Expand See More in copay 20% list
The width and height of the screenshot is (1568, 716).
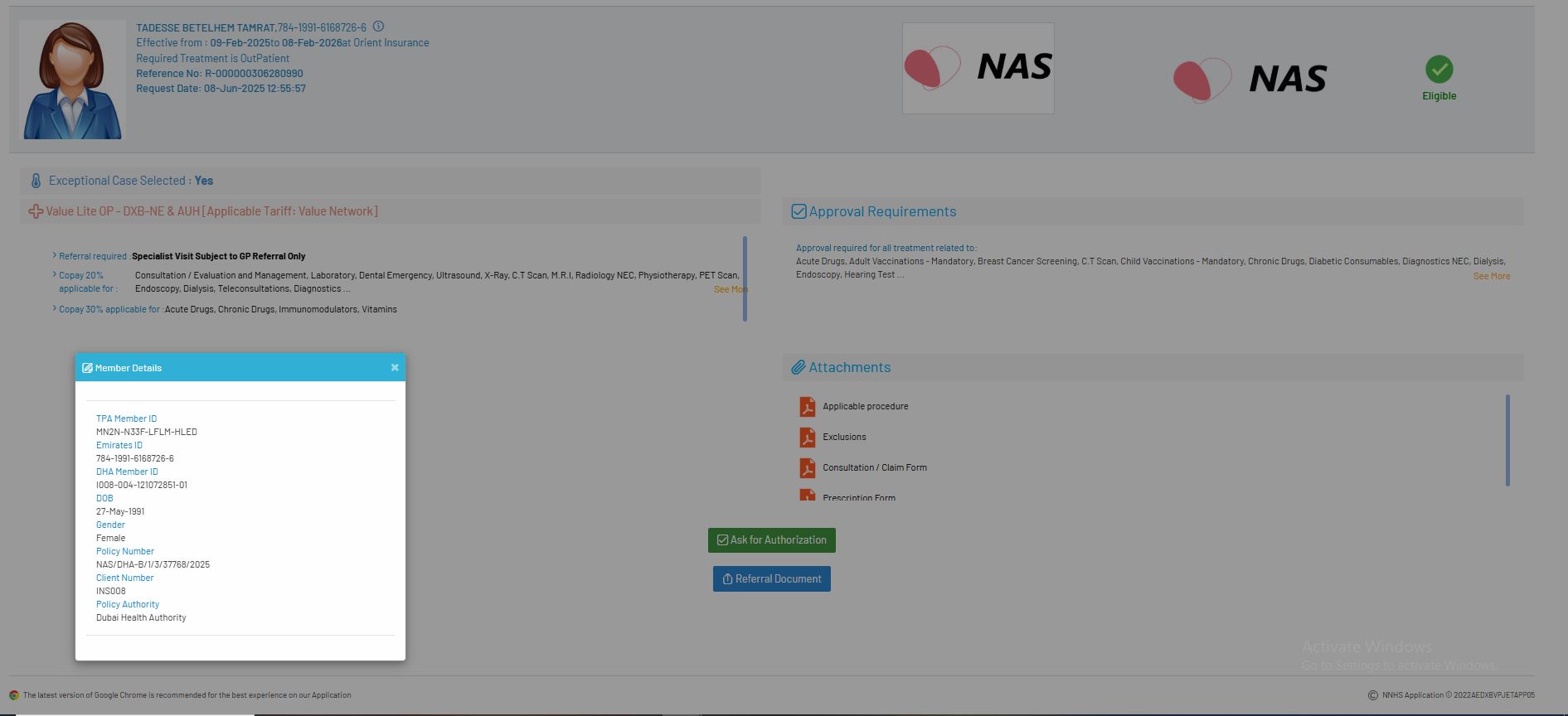[x=730, y=289]
